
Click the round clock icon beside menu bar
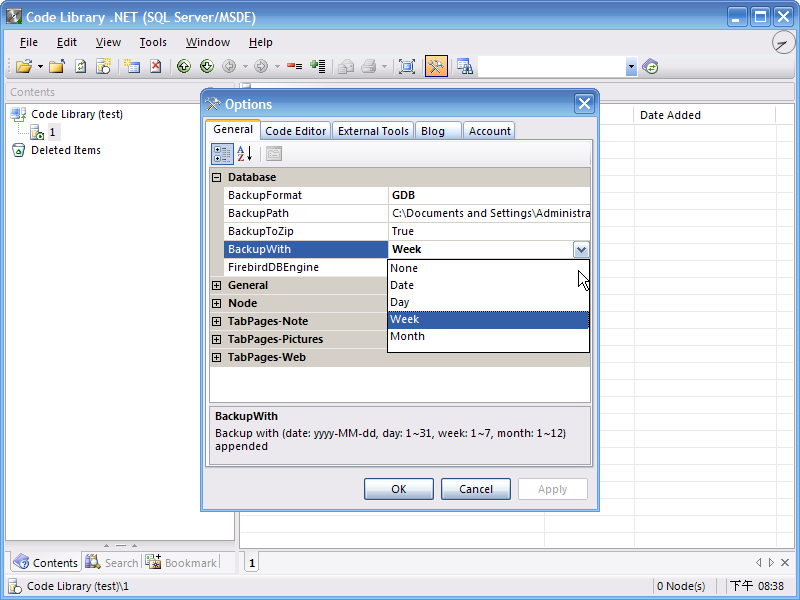tap(783, 42)
